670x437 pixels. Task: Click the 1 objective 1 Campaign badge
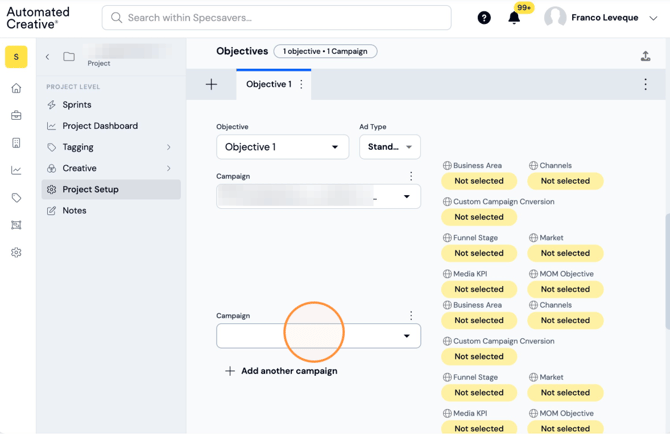(325, 51)
